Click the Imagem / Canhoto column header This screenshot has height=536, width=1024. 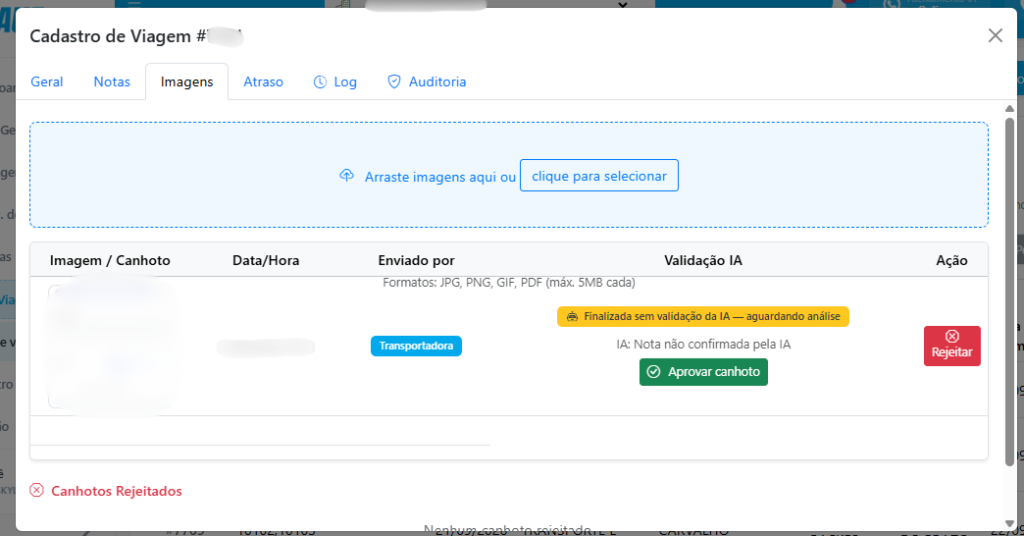(110, 260)
